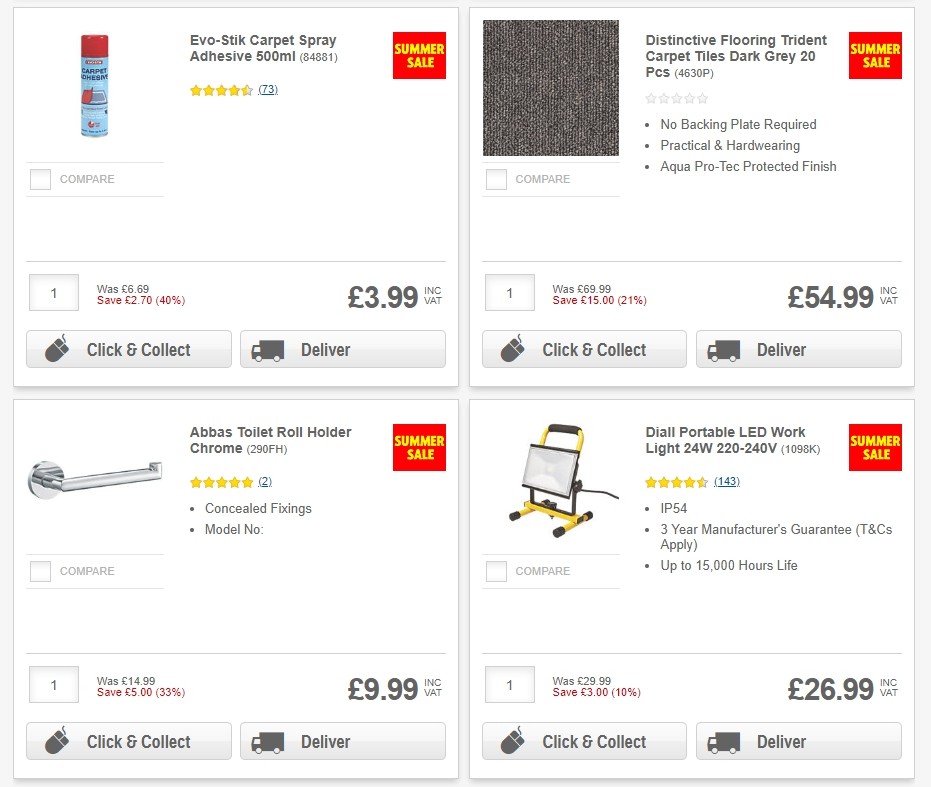Click Click & Collect for the carpet tiles

tap(583, 349)
